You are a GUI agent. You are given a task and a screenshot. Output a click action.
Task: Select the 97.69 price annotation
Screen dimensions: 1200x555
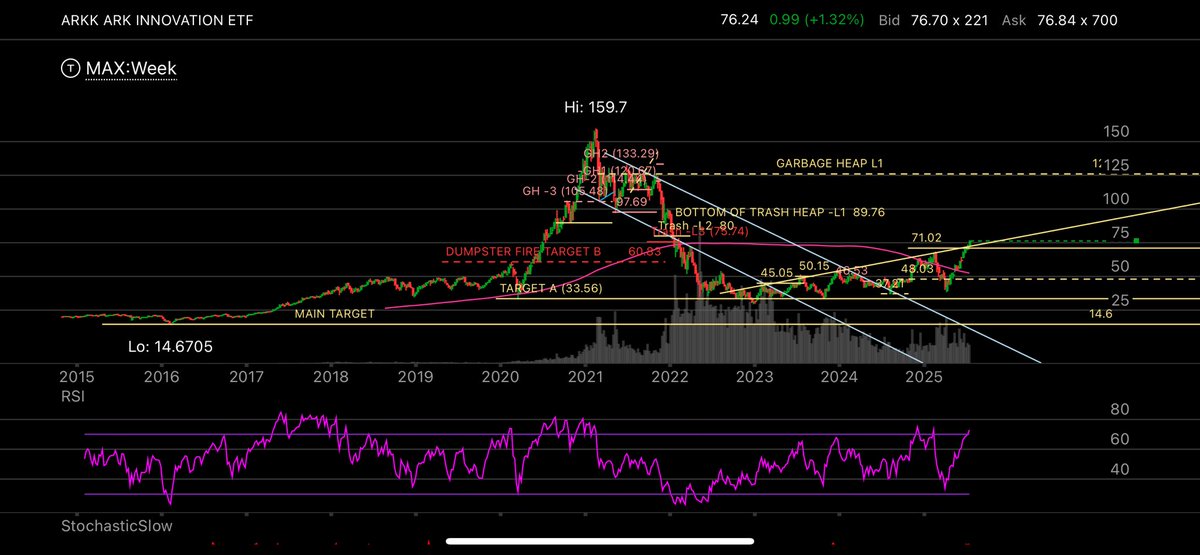tap(631, 202)
